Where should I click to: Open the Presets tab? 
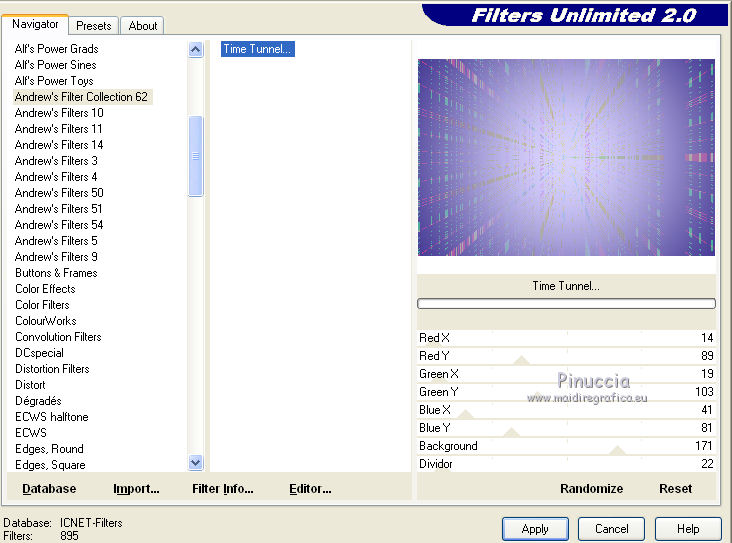[94, 26]
